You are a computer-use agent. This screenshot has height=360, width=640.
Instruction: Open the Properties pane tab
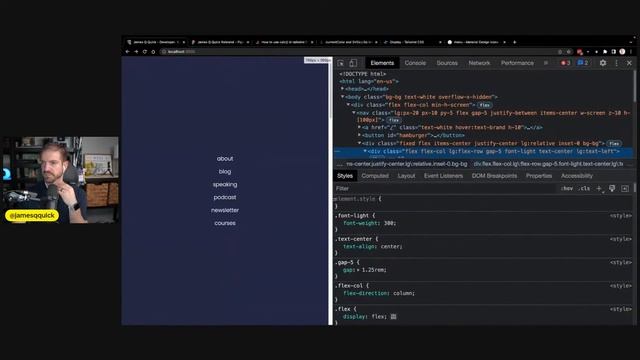tap(539, 176)
